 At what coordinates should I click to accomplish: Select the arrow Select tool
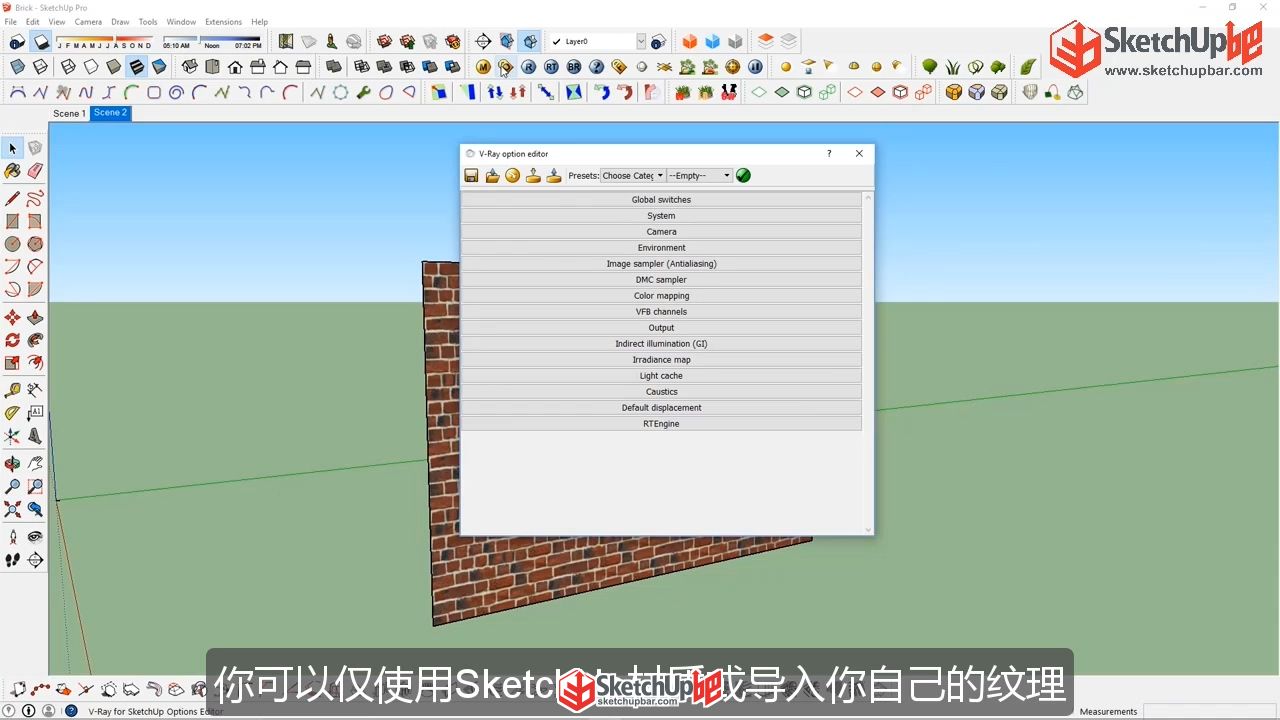(x=12, y=149)
